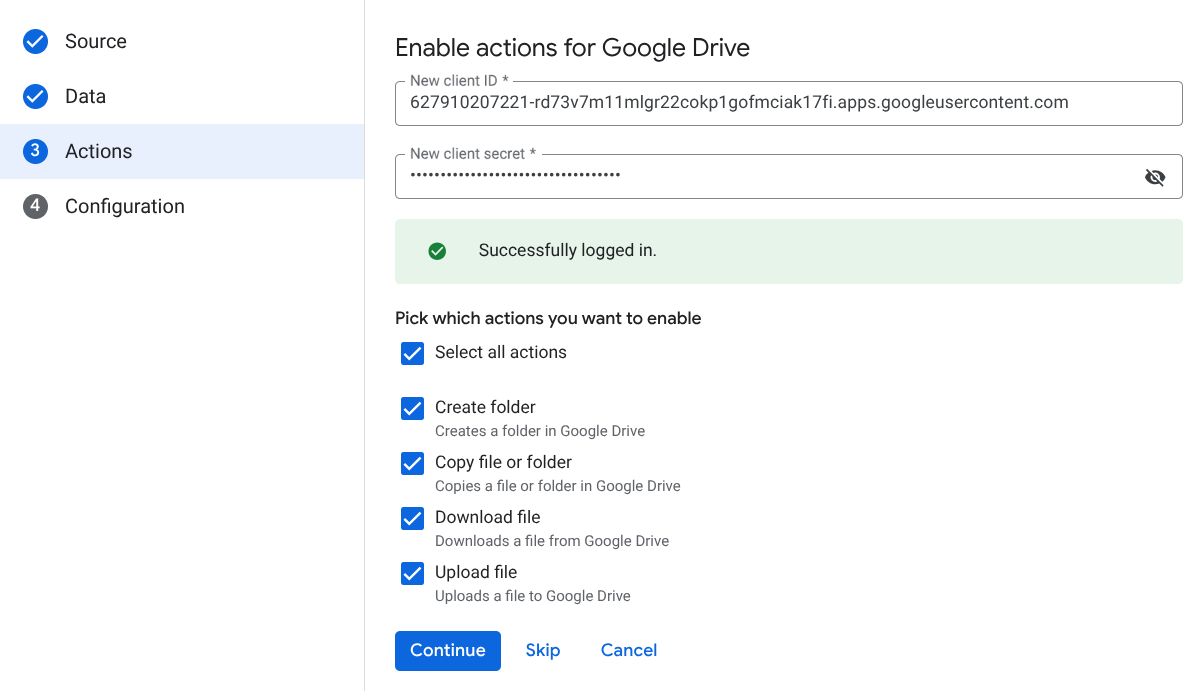The image size is (1199, 691).
Task: Click the Skip button
Action: point(543,650)
